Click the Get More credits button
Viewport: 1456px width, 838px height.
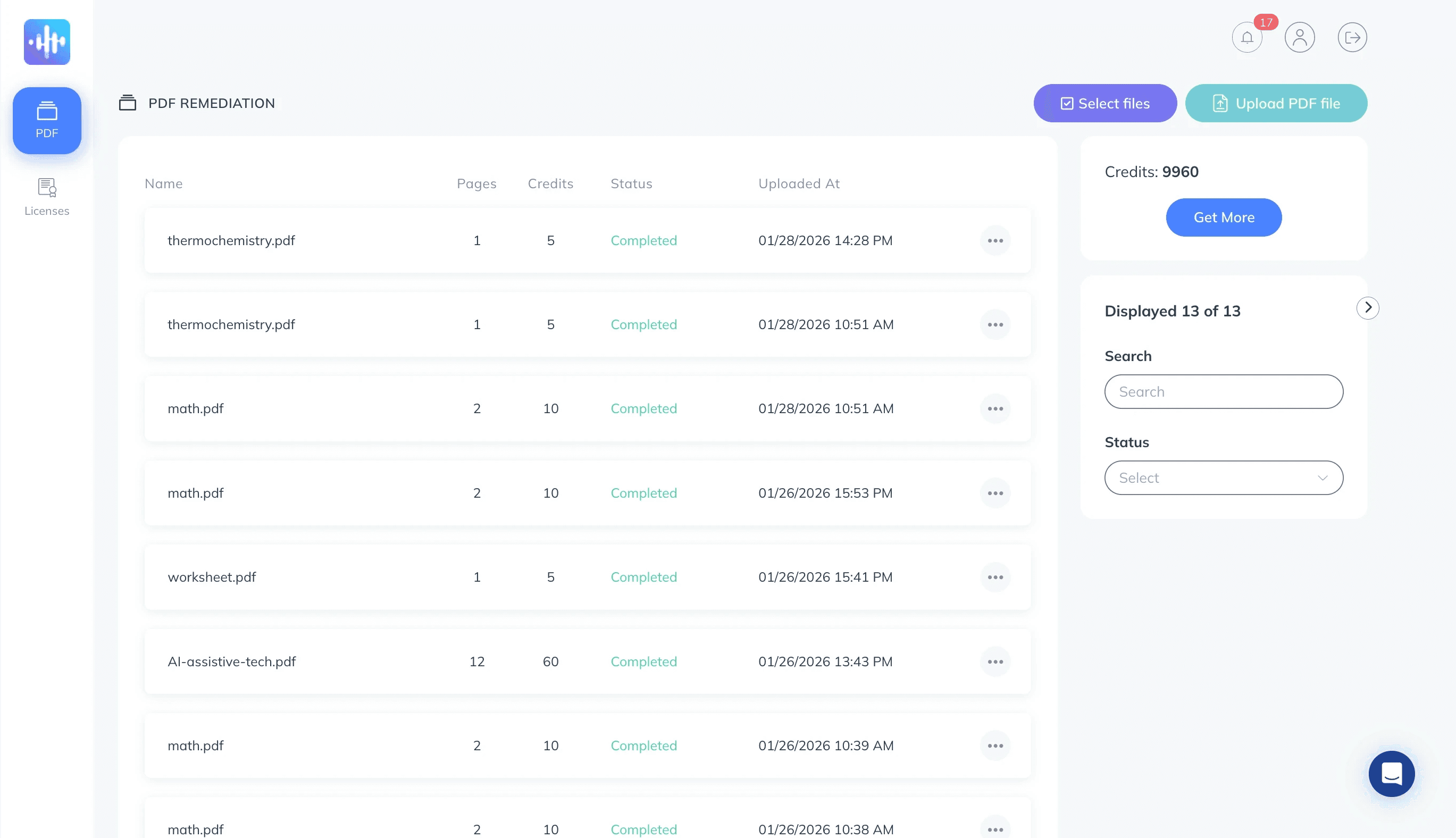pos(1224,217)
